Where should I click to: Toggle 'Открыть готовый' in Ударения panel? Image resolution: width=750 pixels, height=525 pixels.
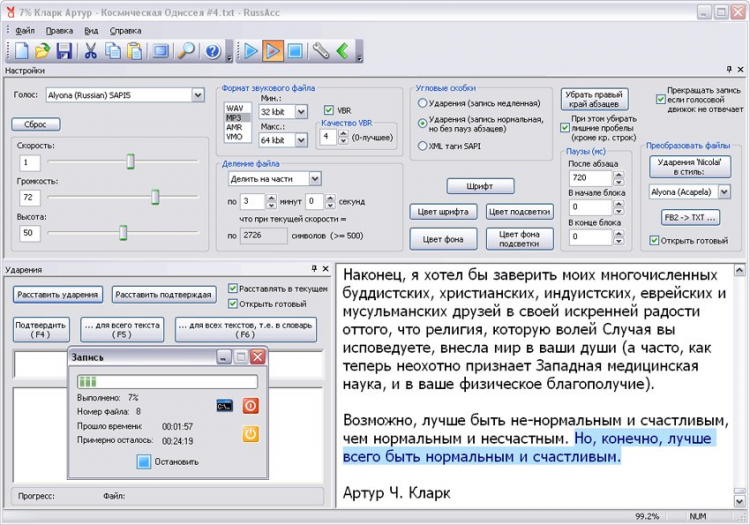tap(233, 304)
